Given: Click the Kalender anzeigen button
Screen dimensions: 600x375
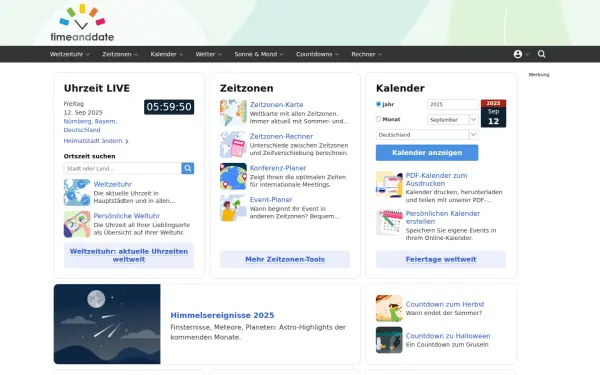Looking at the screenshot, I should [427, 153].
